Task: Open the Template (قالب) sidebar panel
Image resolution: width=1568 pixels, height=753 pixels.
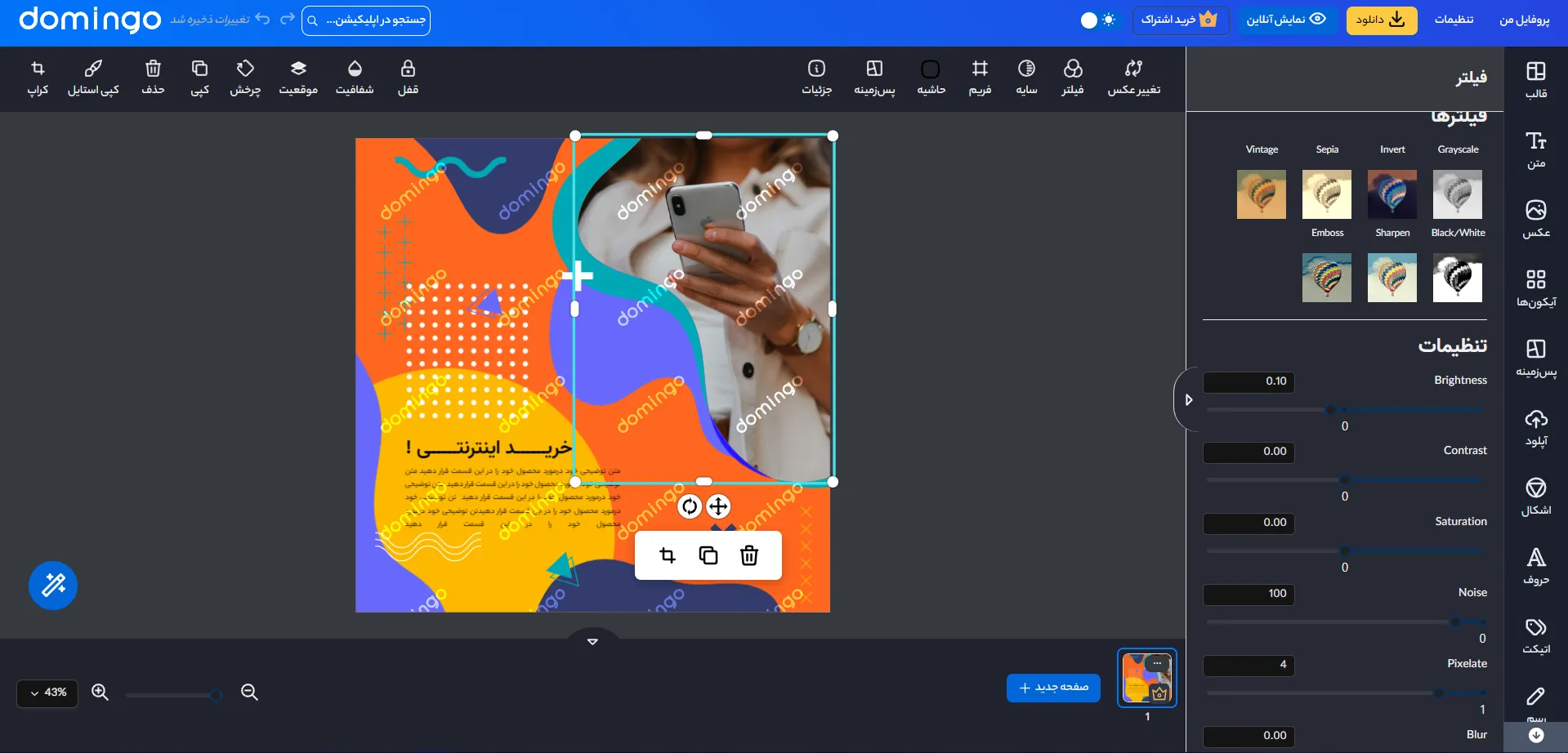Action: (x=1536, y=80)
